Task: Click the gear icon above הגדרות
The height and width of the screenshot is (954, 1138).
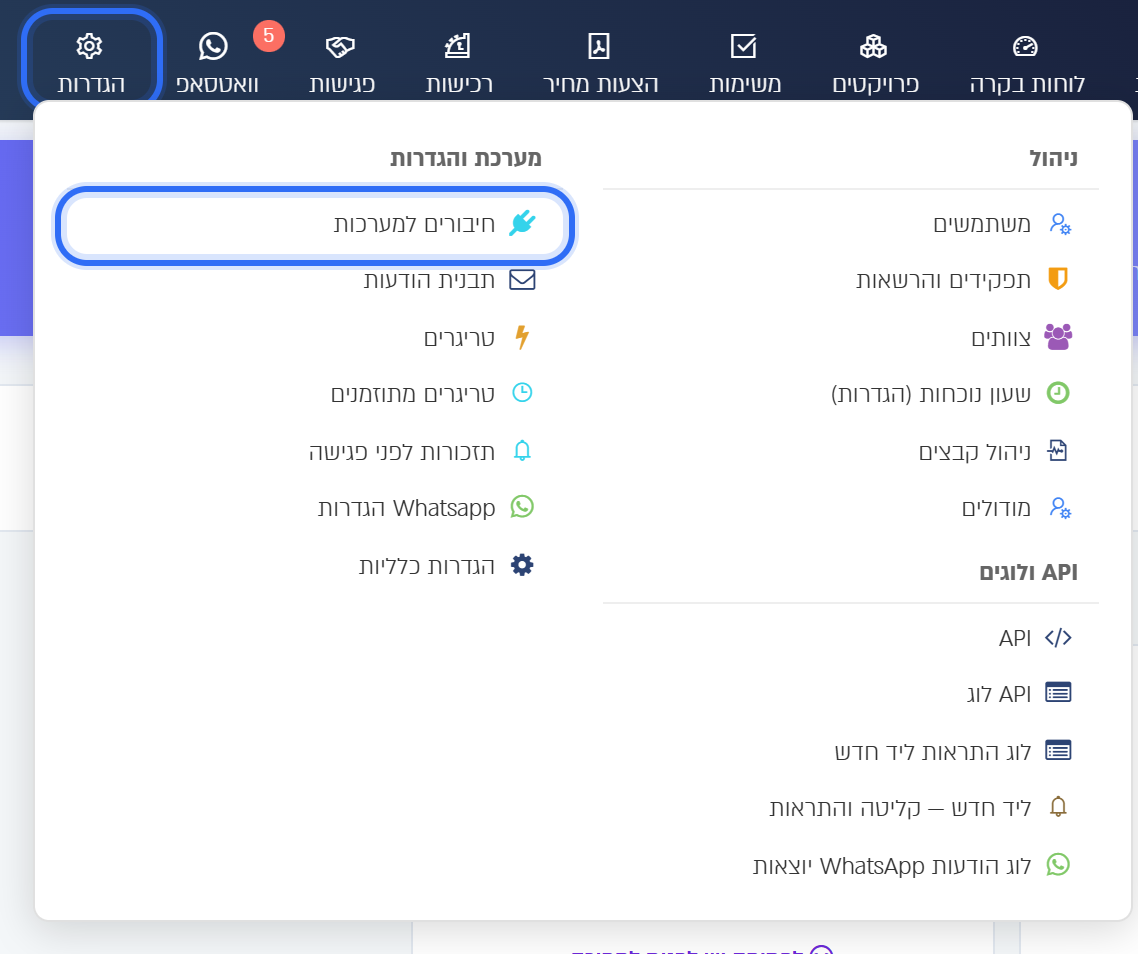Action: coord(89,46)
